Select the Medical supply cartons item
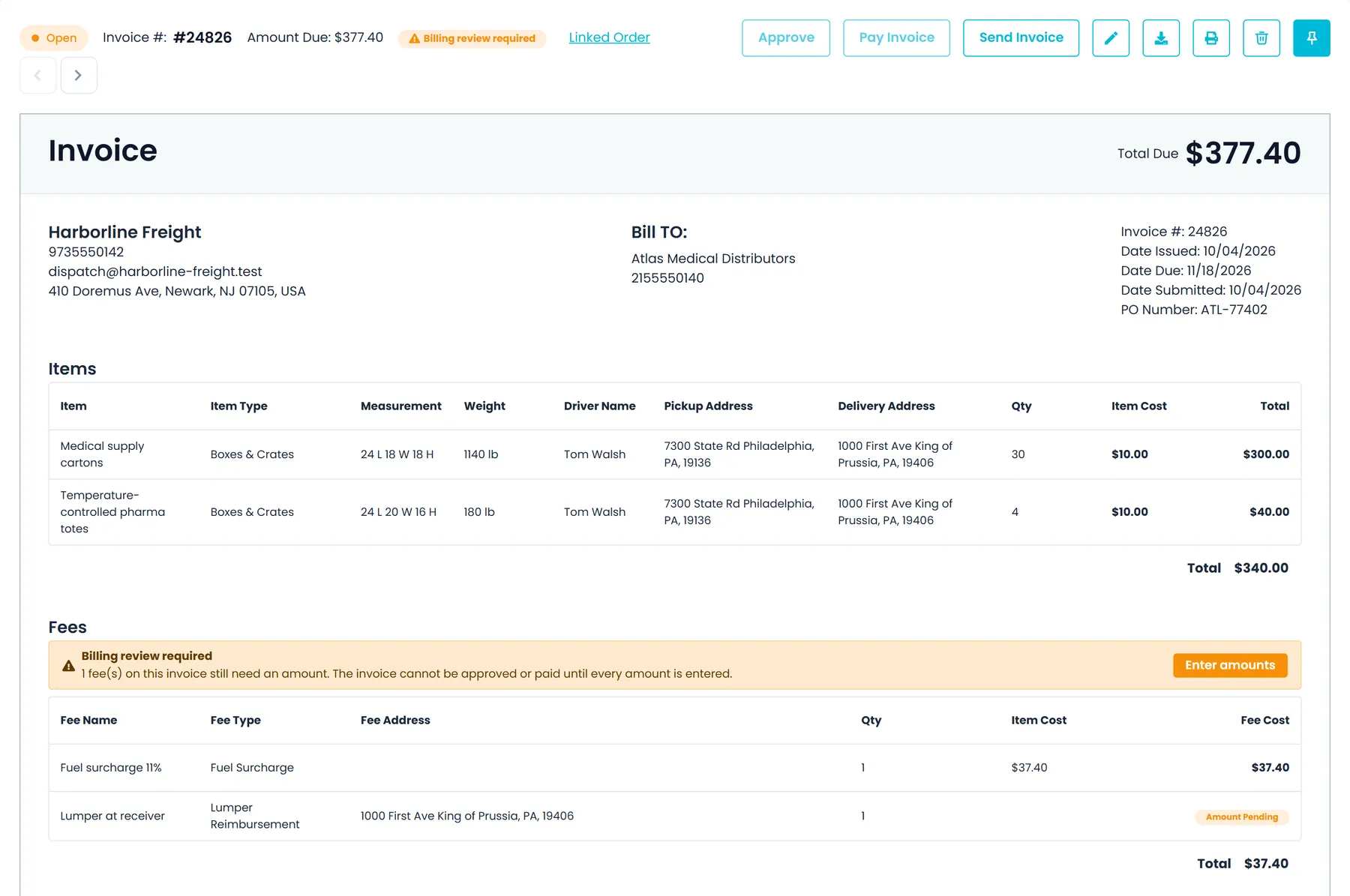This screenshot has width=1350, height=896. (x=102, y=454)
